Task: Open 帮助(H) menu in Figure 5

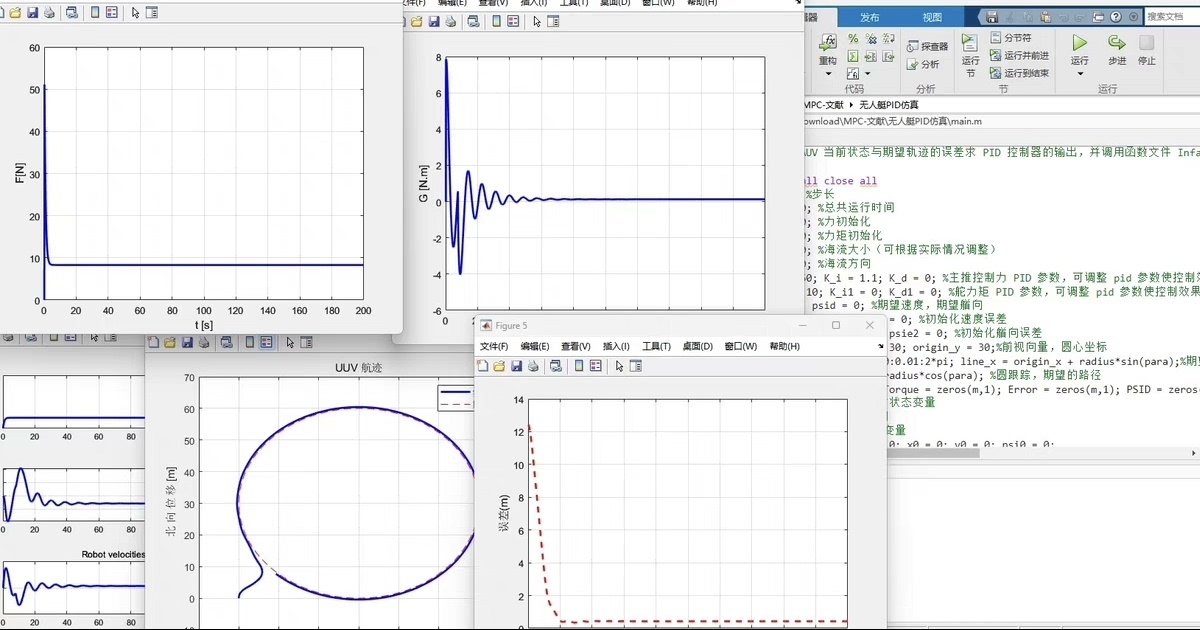Action: coord(784,347)
